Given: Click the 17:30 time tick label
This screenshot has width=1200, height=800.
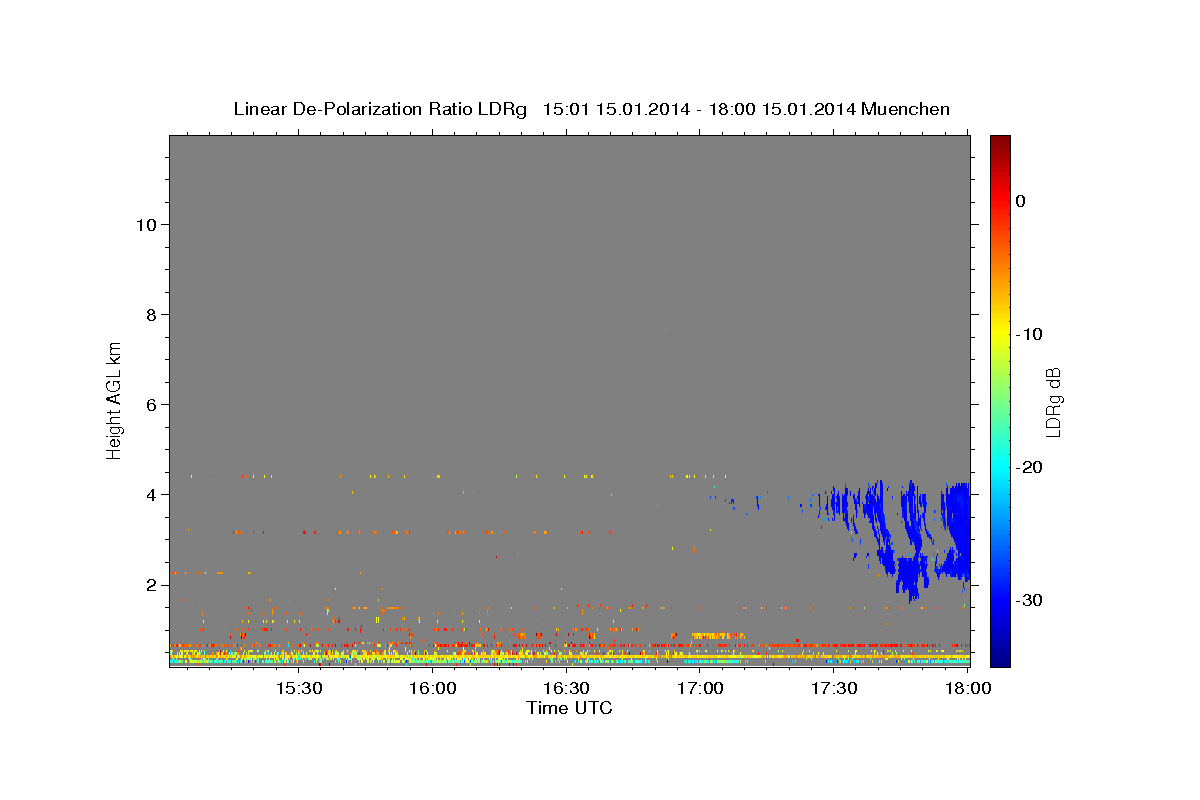Looking at the screenshot, I should [835, 688].
